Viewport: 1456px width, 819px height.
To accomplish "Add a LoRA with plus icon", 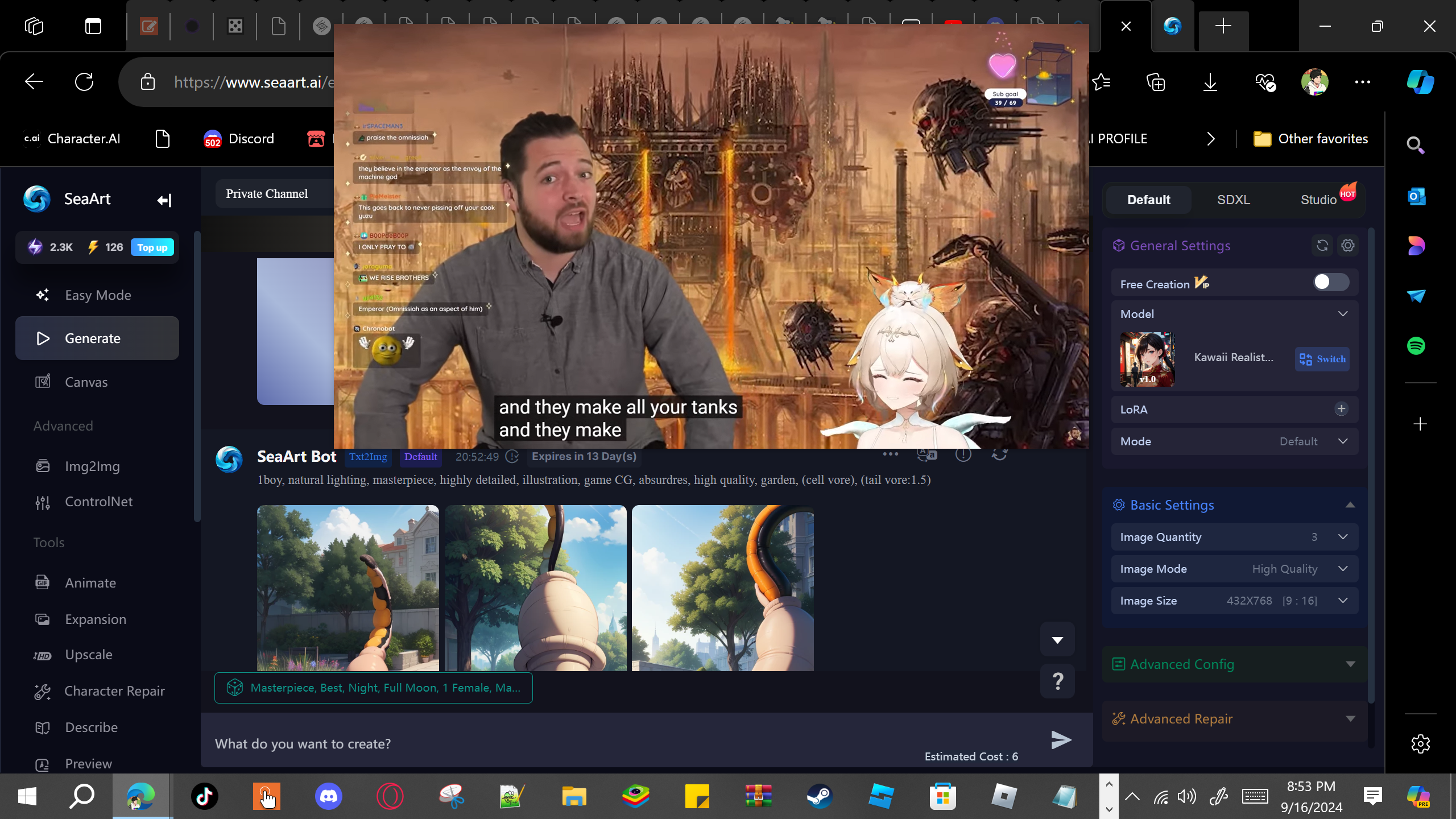I will point(1341,409).
